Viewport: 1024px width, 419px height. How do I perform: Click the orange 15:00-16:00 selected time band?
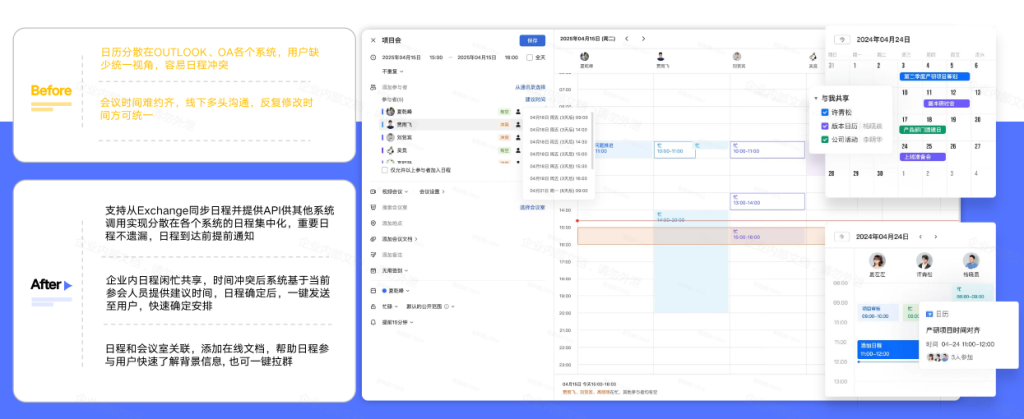click(701, 236)
